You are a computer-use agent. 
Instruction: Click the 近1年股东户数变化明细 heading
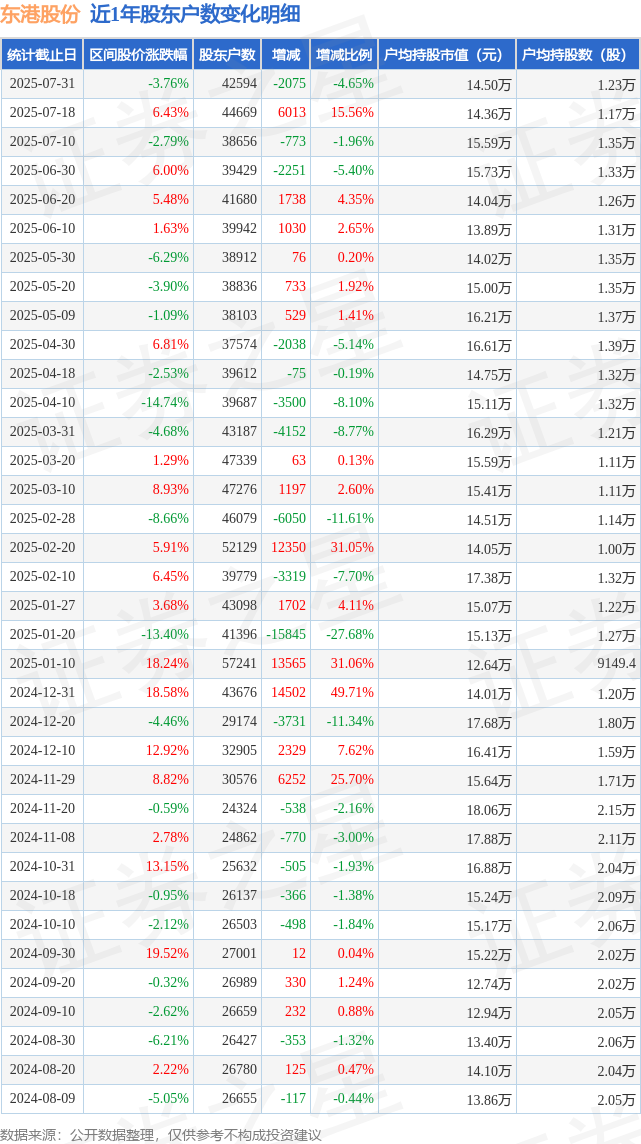(x=194, y=15)
